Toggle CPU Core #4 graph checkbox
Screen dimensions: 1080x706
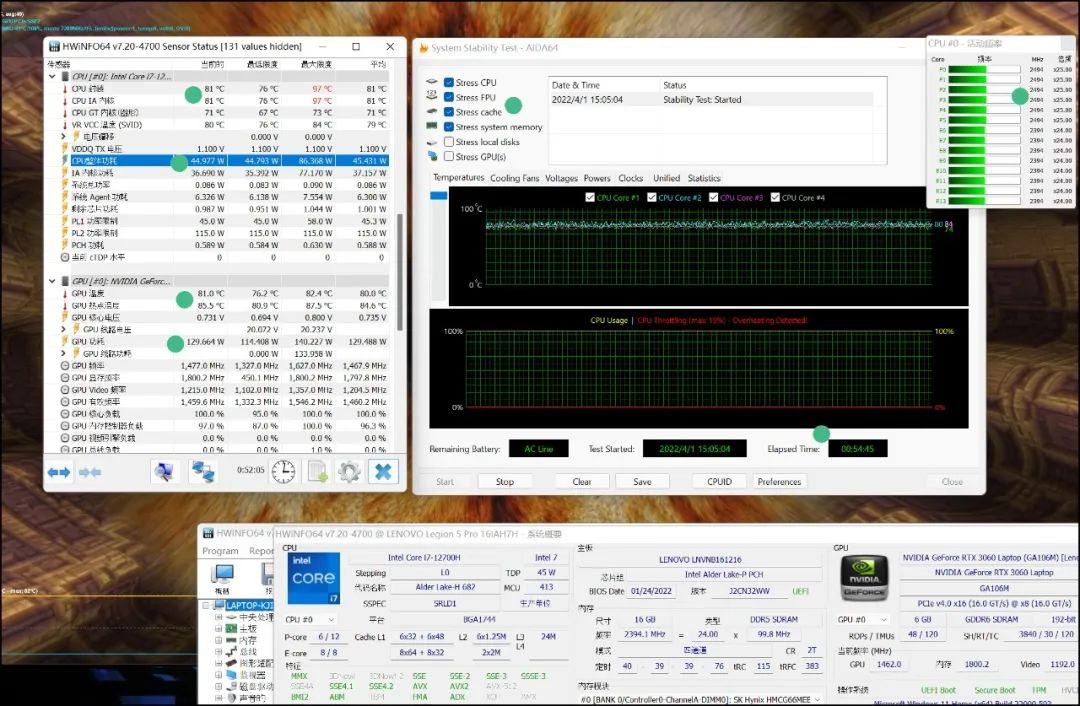click(775, 197)
